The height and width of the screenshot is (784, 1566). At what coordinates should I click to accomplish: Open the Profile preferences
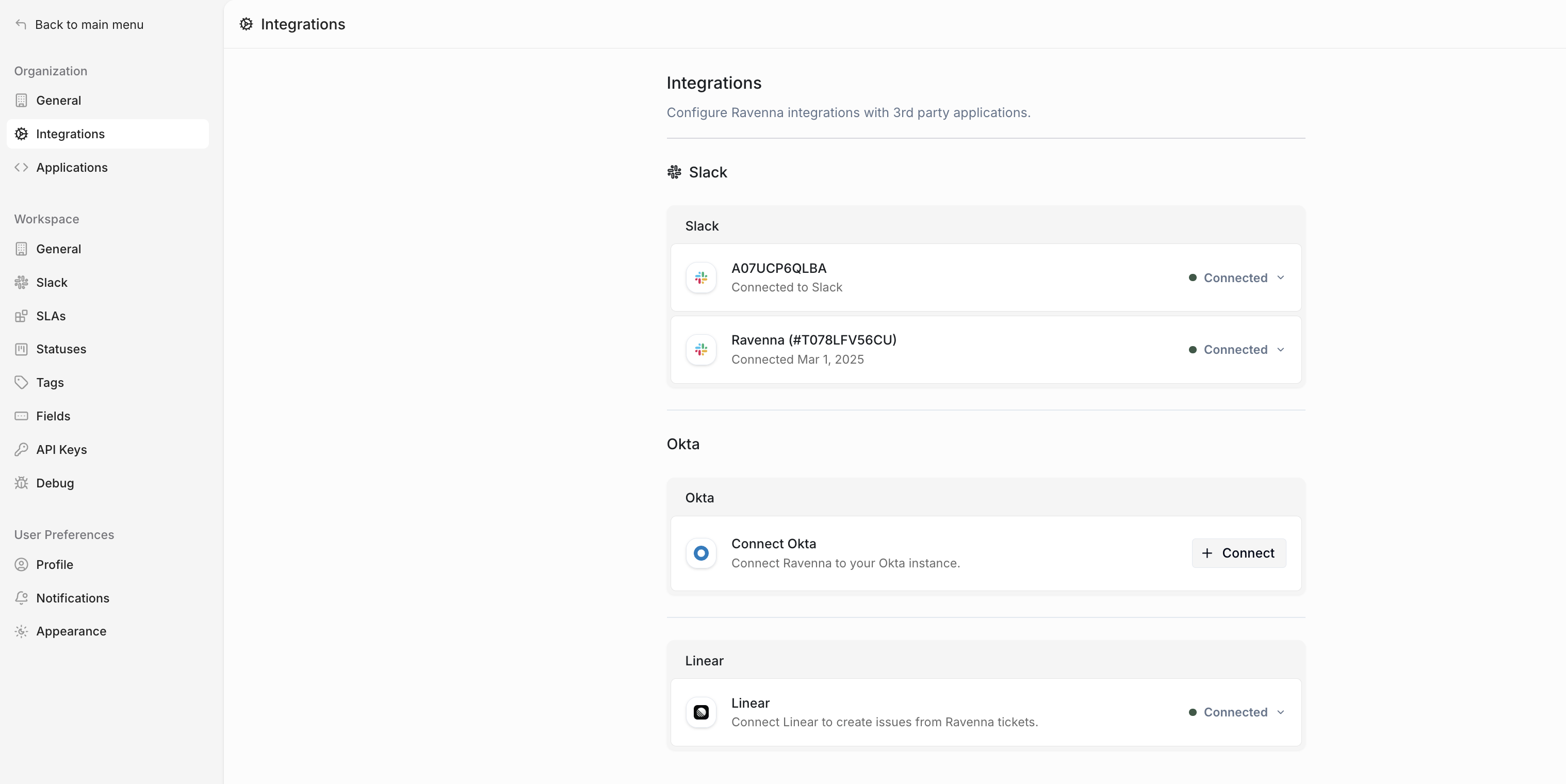(x=108, y=564)
